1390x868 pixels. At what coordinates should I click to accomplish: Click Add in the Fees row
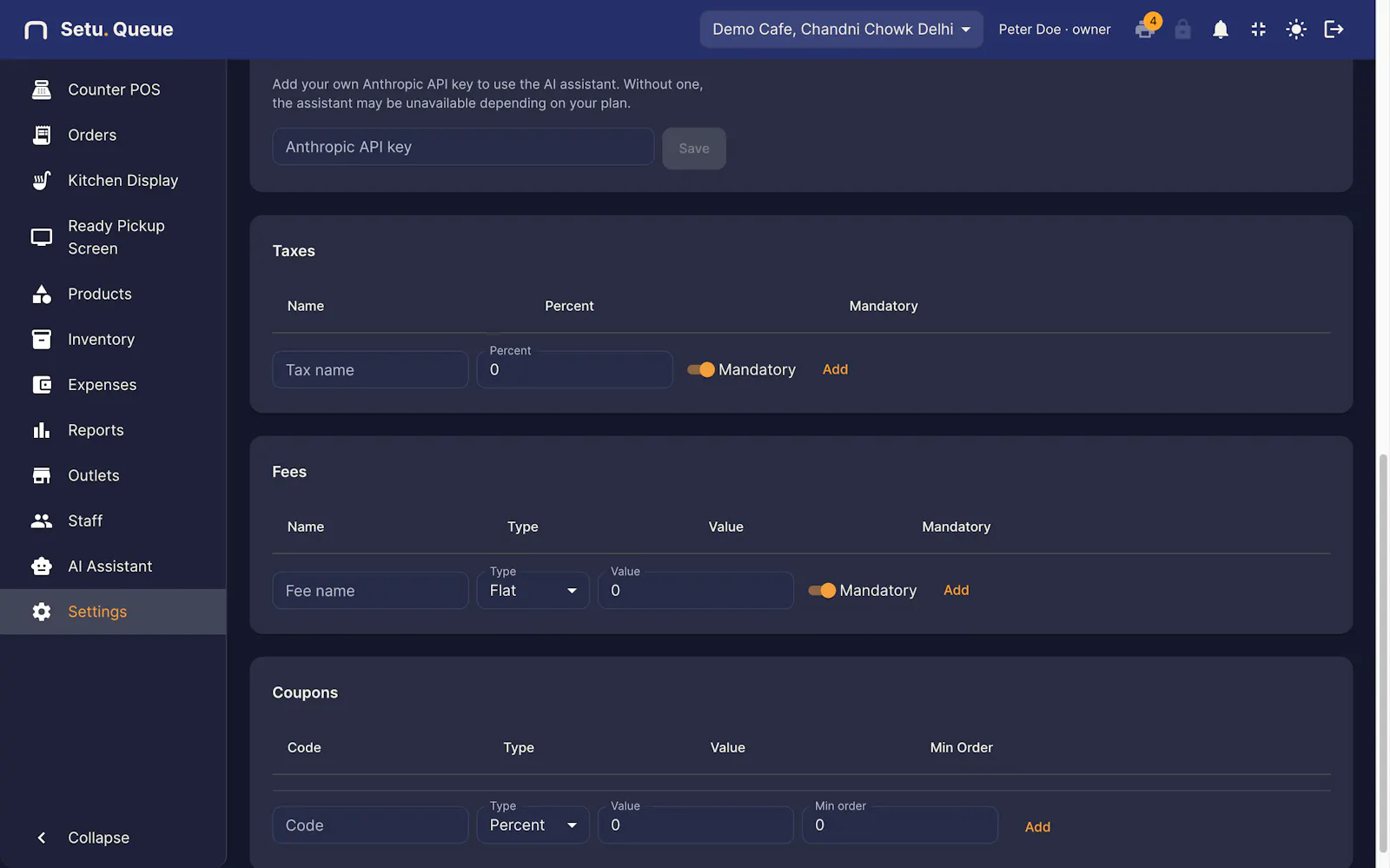956,590
